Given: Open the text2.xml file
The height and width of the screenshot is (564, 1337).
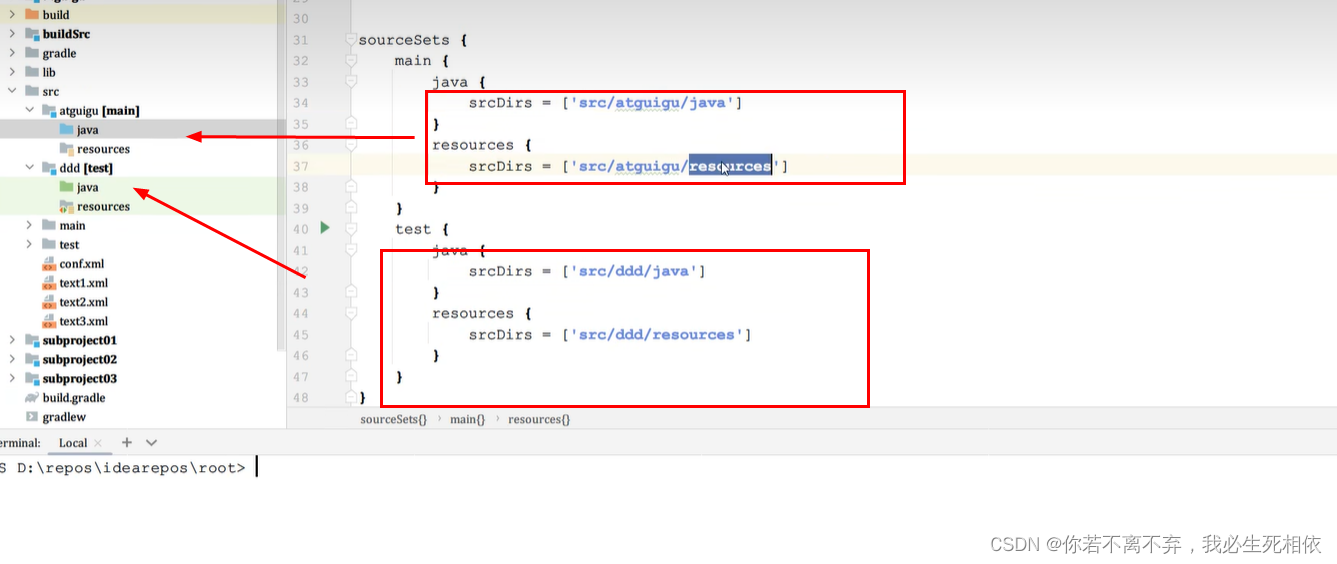Looking at the screenshot, I should (x=84, y=302).
